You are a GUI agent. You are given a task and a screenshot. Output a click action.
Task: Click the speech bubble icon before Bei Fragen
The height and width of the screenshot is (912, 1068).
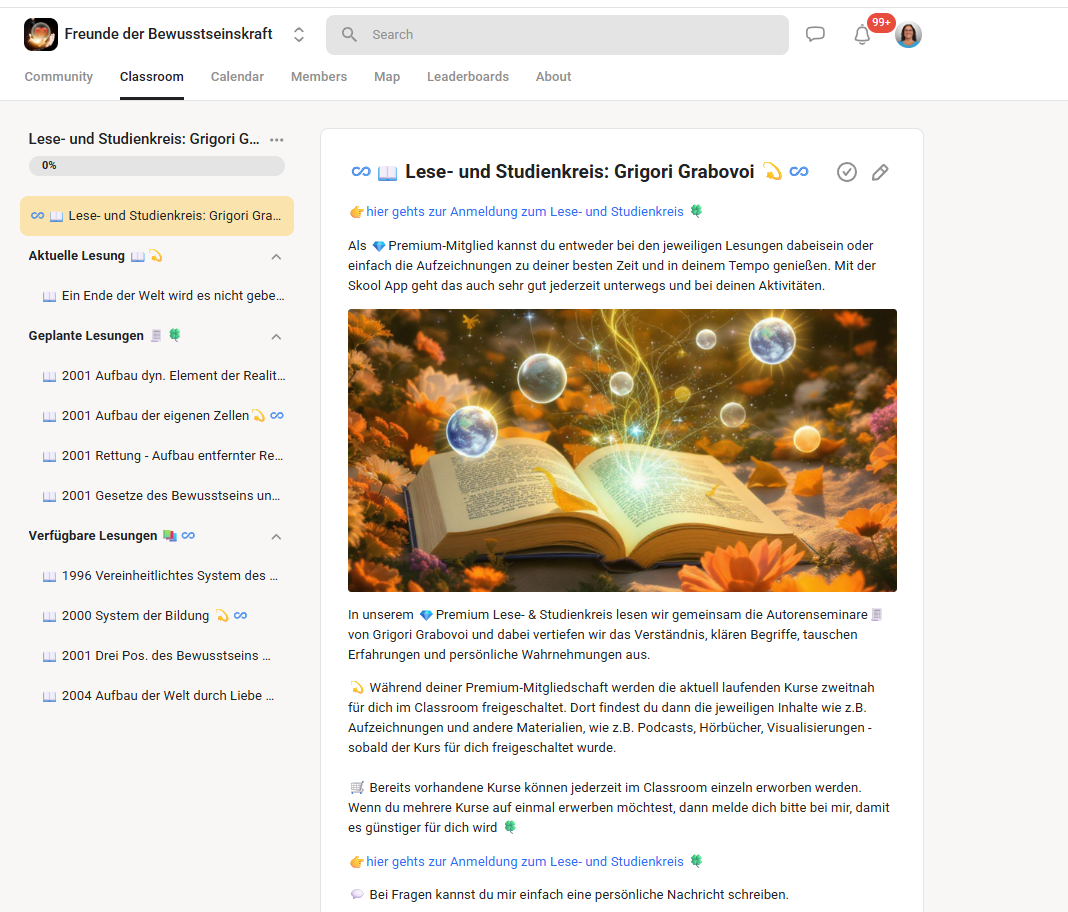point(357,894)
